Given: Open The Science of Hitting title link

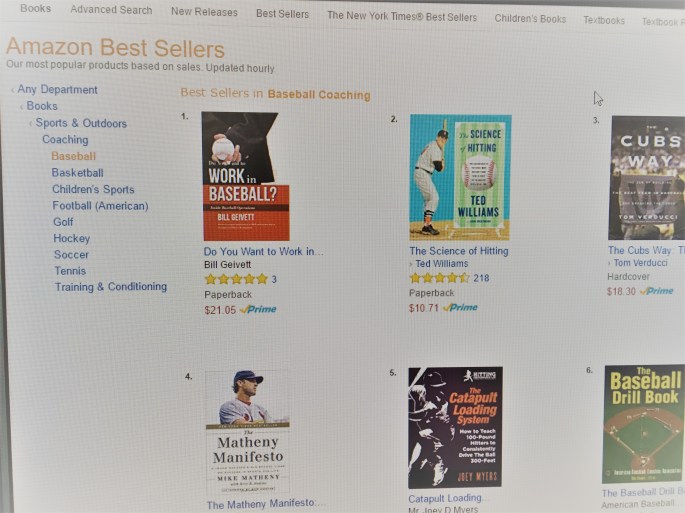Looking at the screenshot, I should pyautogui.click(x=458, y=251).
